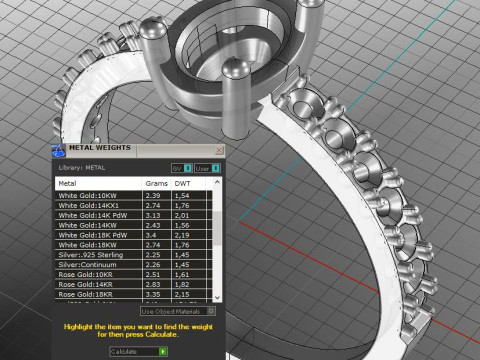480x360 pixels.
Task: Click the 1,54 DWT value for 10KW
Action: [182, 196]
